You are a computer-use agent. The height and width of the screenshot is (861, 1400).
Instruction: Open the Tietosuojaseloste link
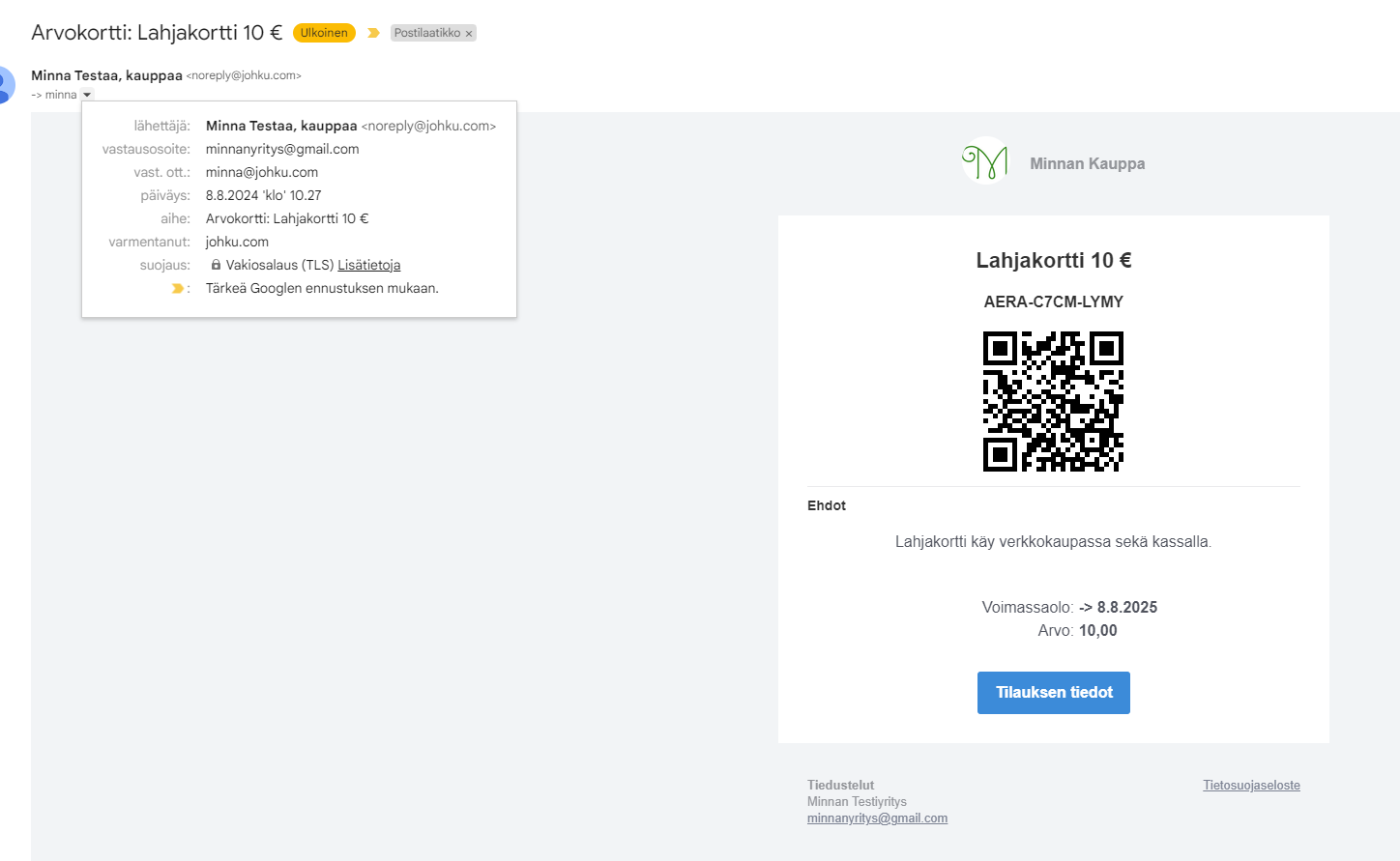pyautogui.click(x=1251, y=786)
